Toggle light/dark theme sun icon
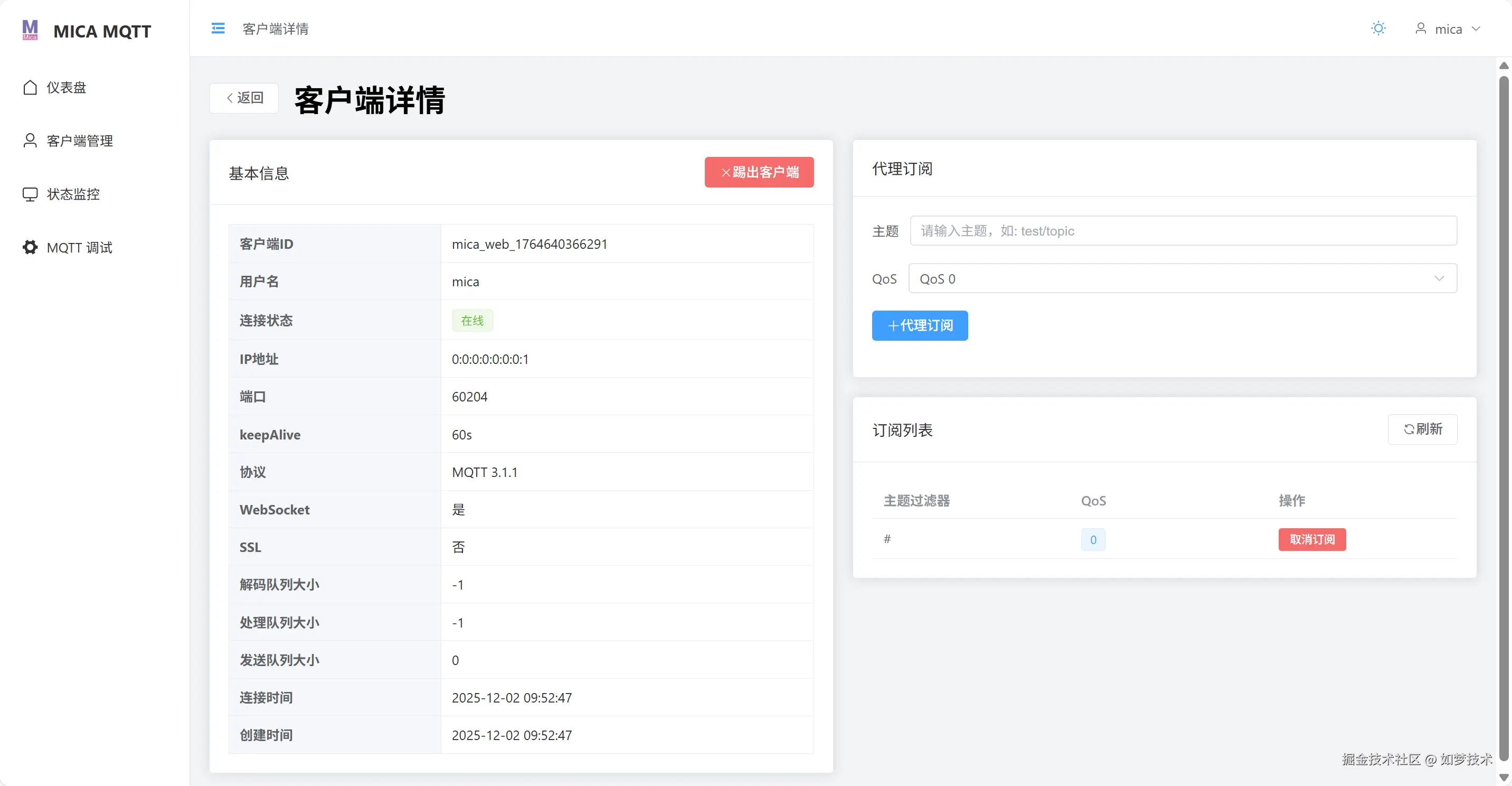The image size is (1512, 786). (x=1378, y=28)
